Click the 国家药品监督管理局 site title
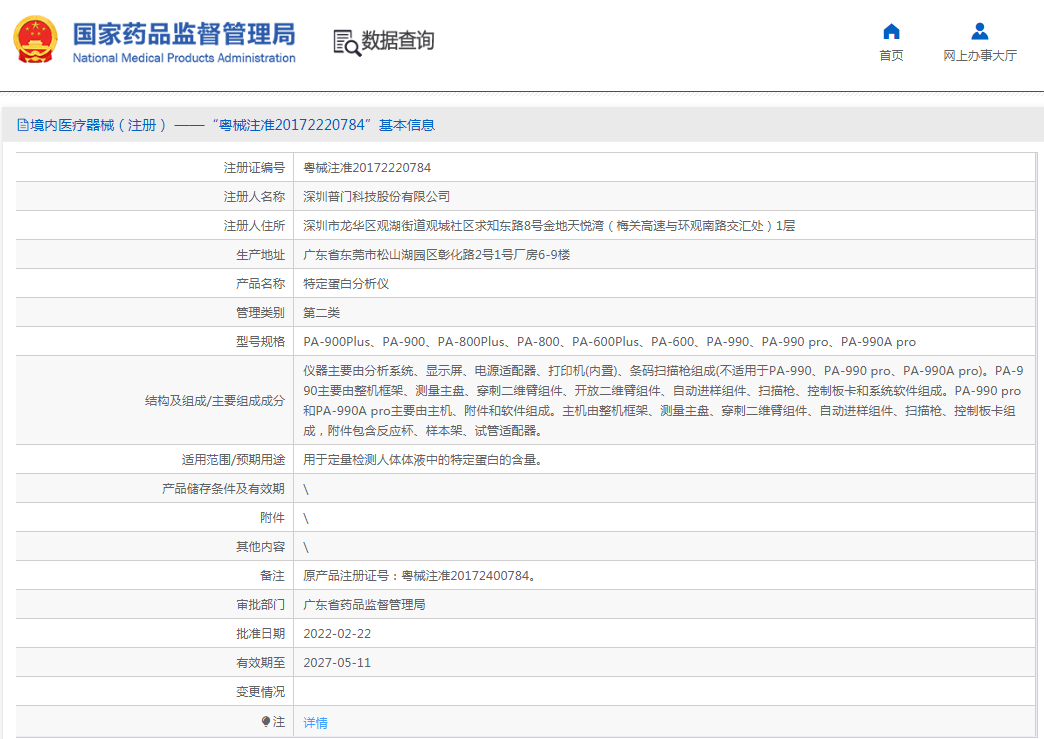Screen dimensions: 1044x739 click(184, 33)
